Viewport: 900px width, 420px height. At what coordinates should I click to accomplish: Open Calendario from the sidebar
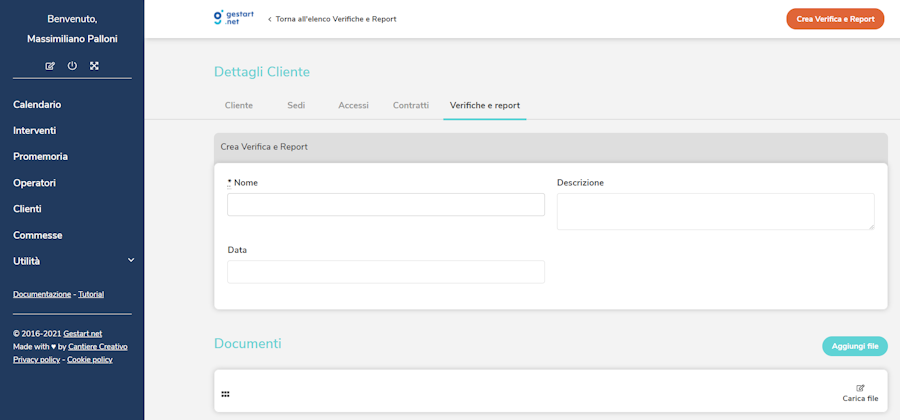coord(37,104)
